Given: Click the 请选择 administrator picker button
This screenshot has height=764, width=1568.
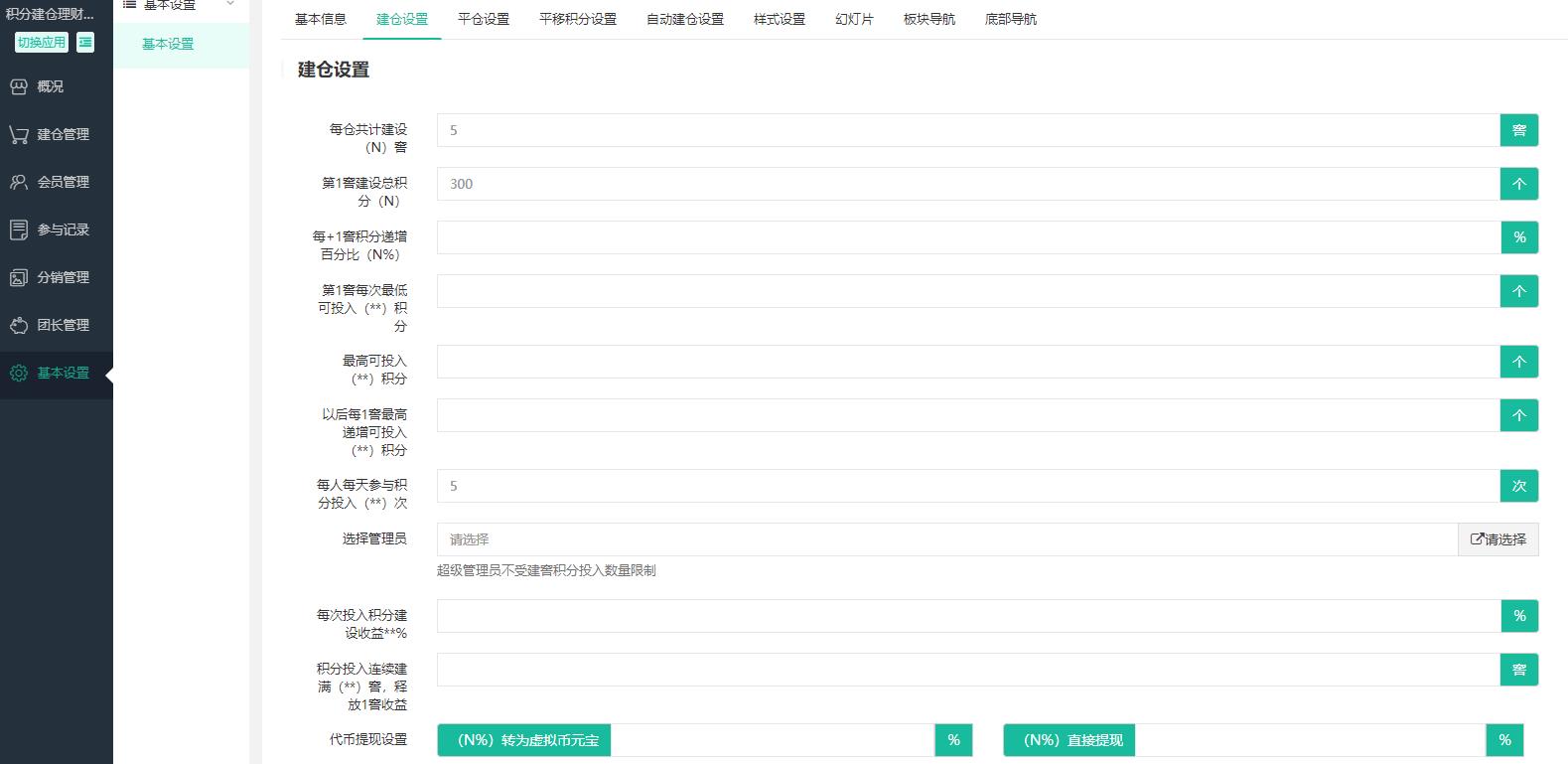Looking at the screenshot, I should tap(1498, 539).
